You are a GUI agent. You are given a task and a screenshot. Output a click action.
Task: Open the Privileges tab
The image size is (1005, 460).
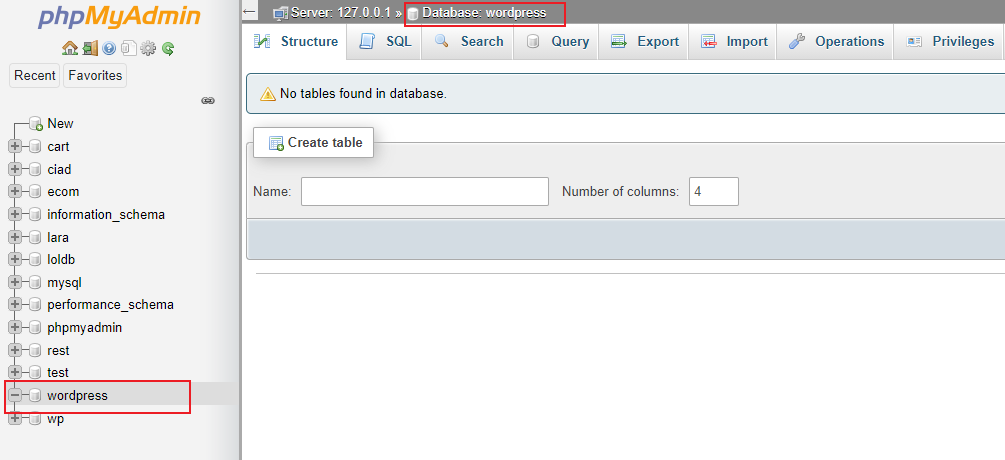point(949,42)
